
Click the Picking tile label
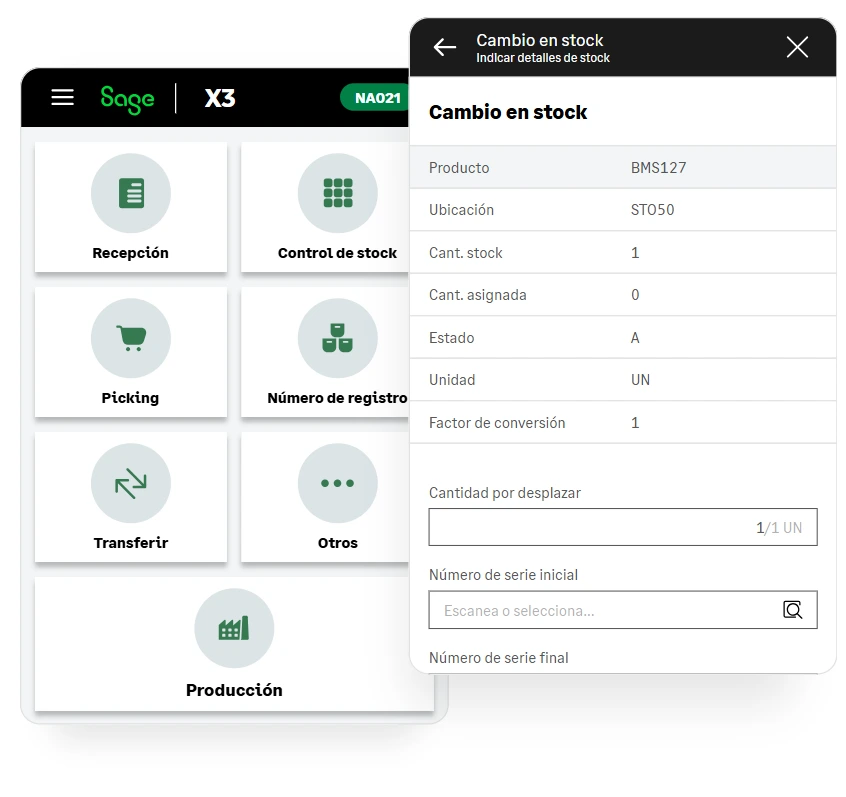click(x=131, y=398)
